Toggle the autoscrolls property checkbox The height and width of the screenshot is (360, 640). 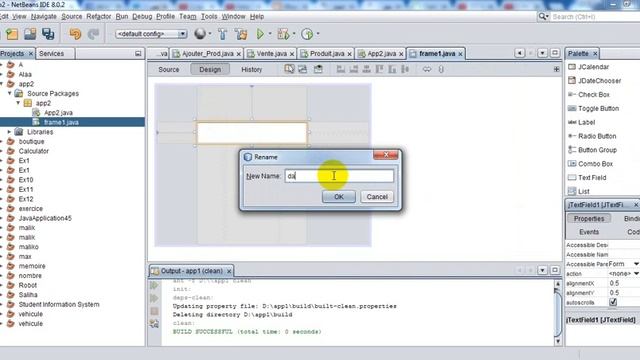pos(613,302)
